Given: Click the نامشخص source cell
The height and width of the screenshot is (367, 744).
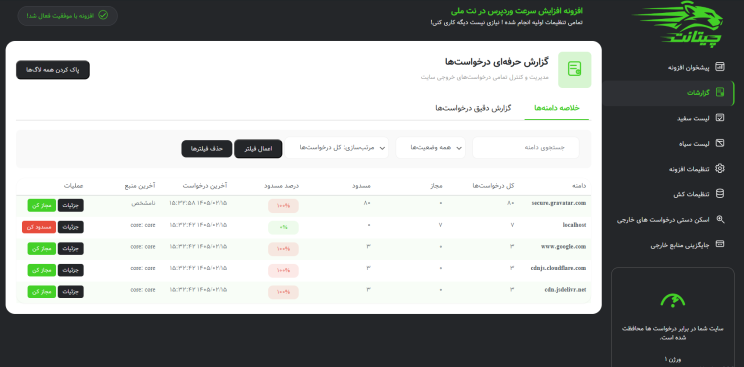Looking at the screenshot, I should 143,203.
